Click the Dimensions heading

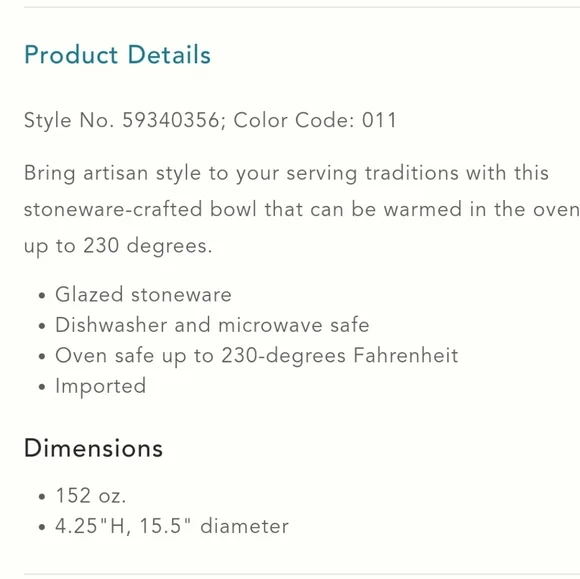(93, 448)
